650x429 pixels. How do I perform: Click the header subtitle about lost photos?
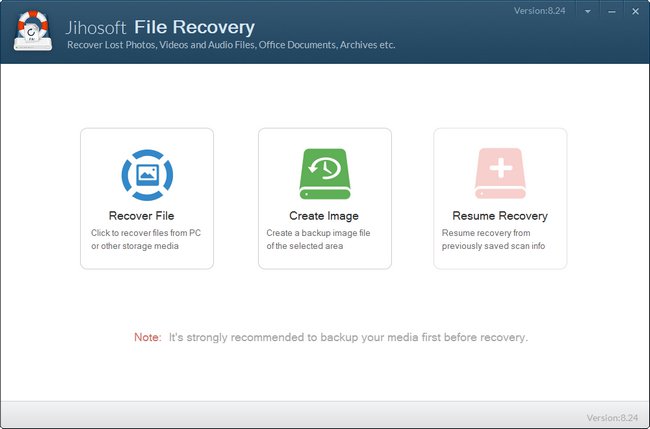point(231,45)
